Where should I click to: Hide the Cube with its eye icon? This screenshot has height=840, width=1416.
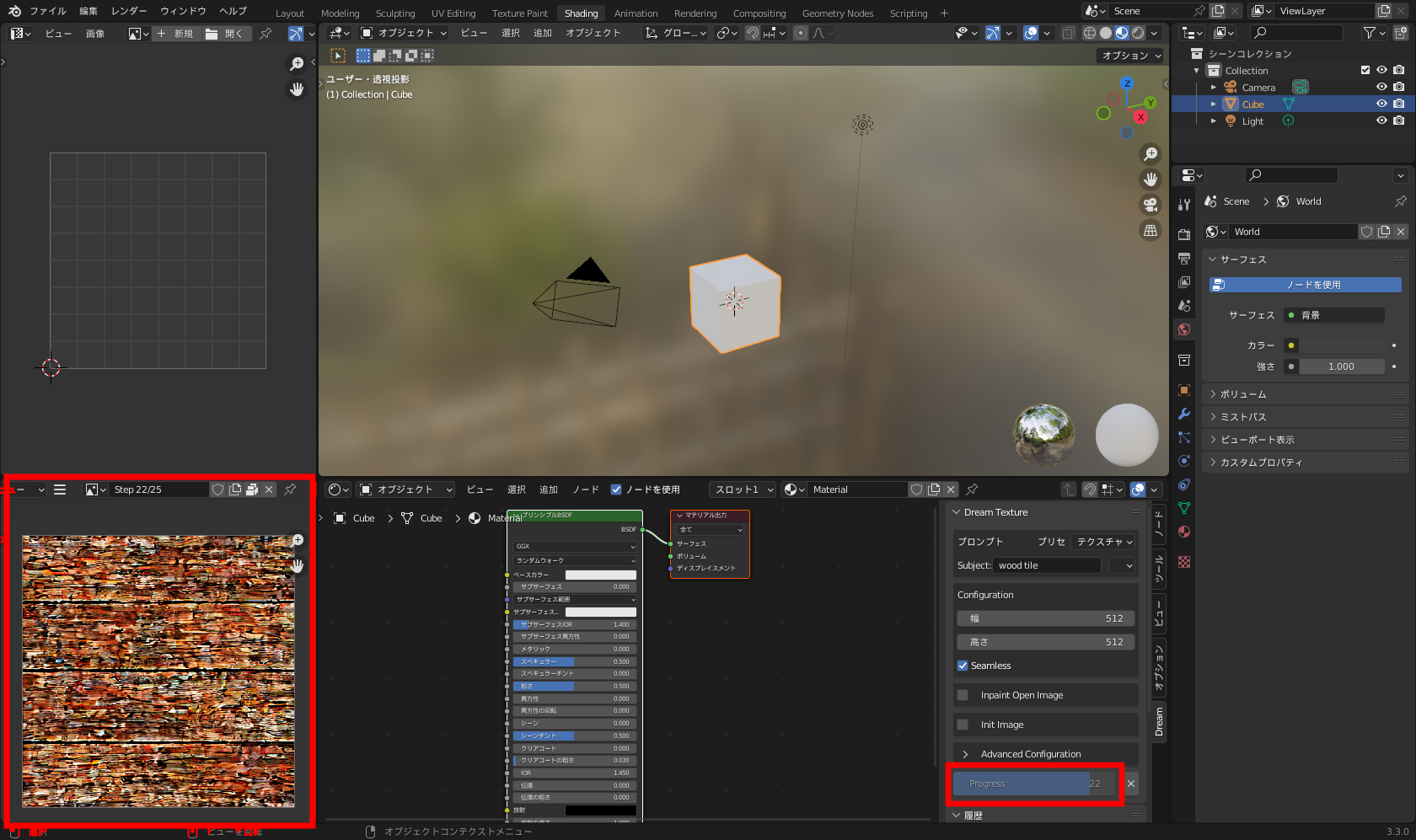coord(1381,104)
